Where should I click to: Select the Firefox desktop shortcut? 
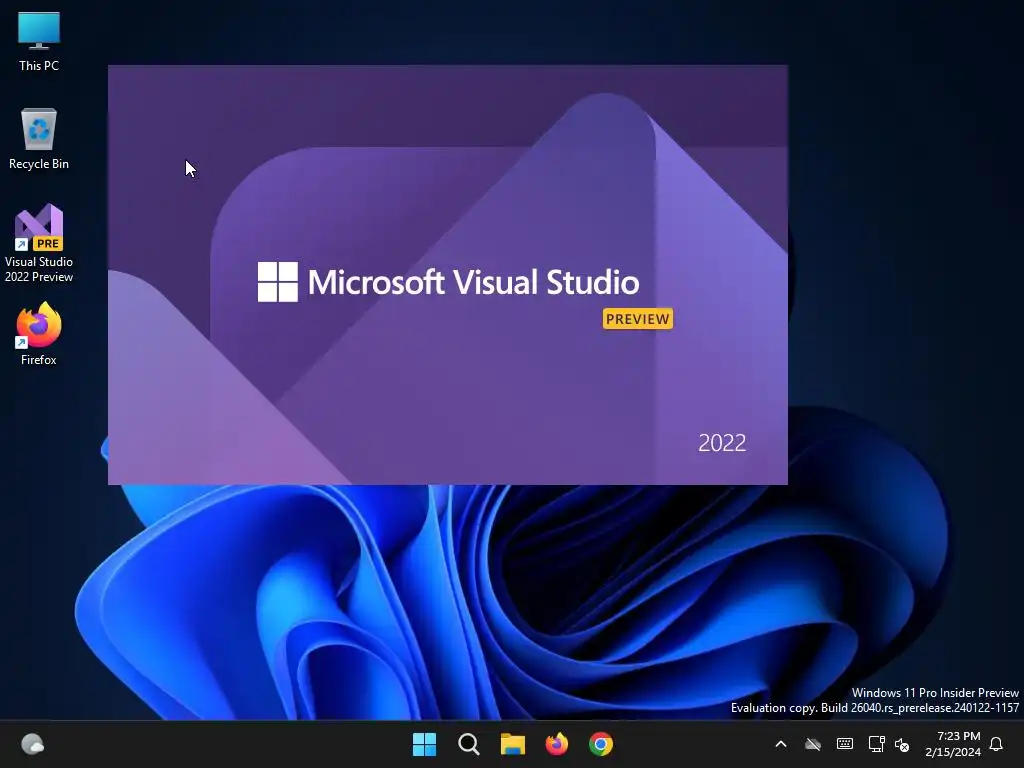tap(39, 334)
